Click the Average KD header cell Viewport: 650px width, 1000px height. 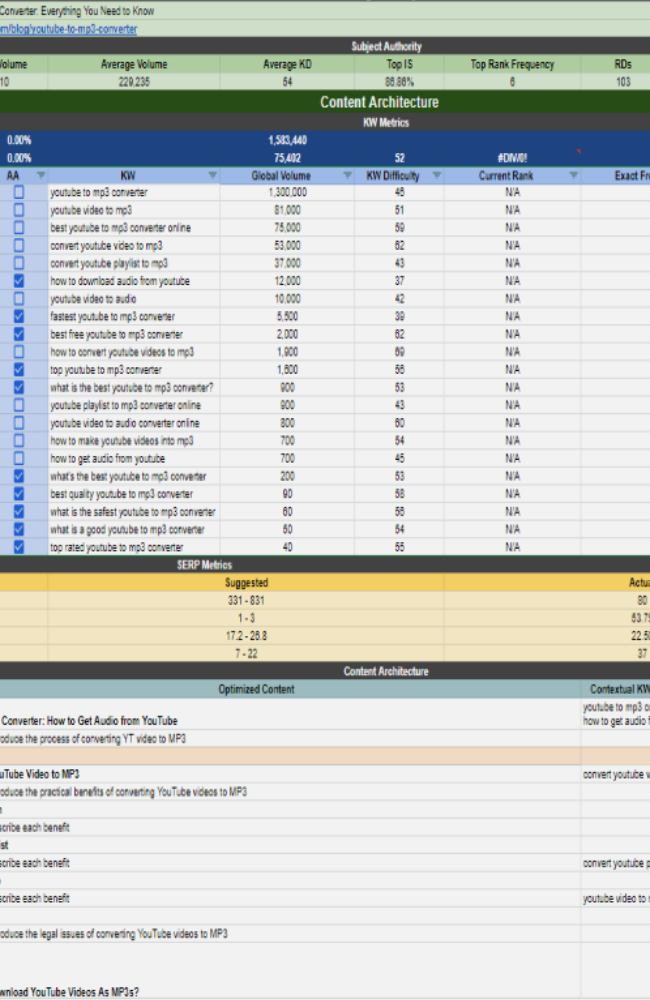point(287,64)
